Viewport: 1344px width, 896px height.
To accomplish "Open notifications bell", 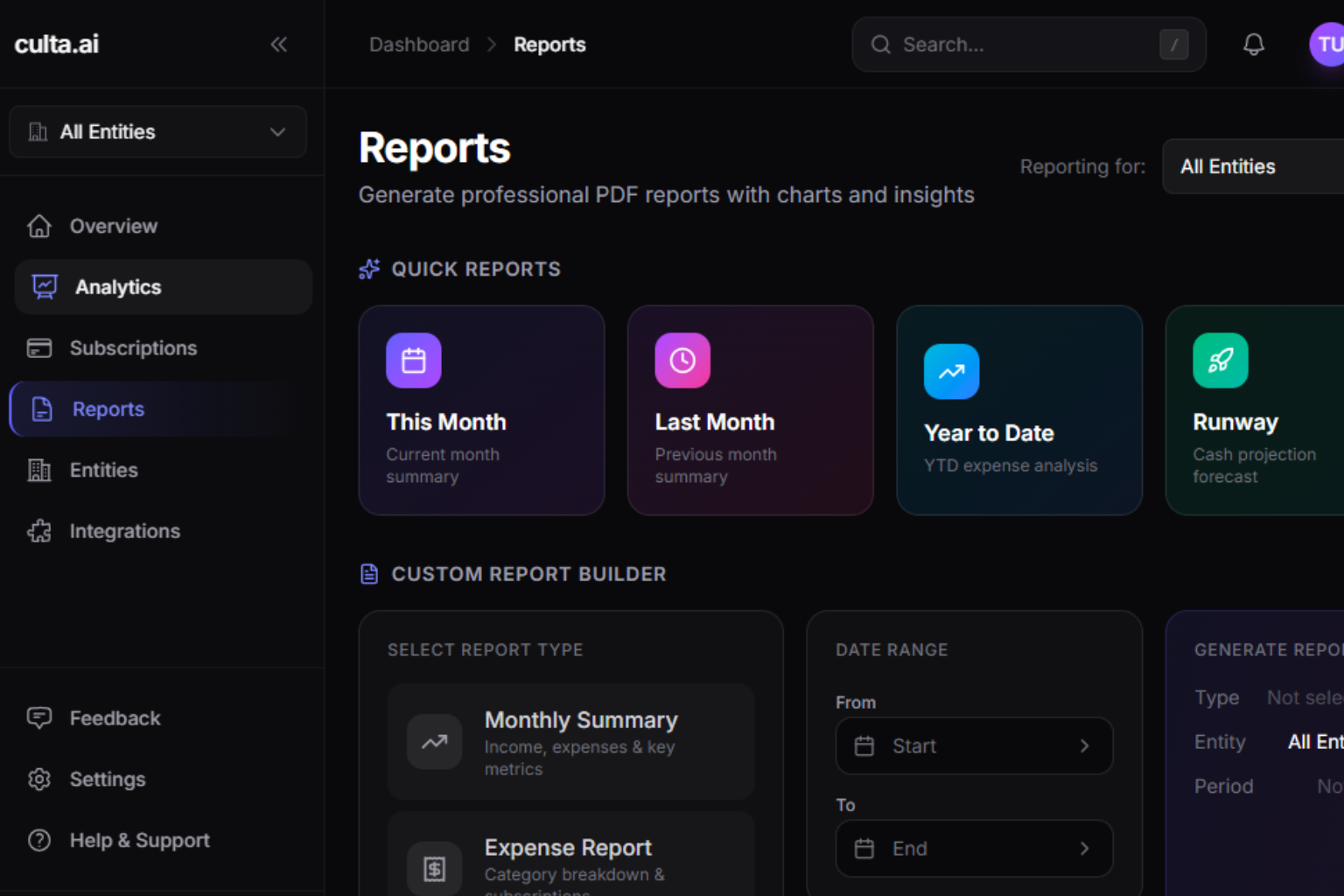I will tap(1253, 45).
